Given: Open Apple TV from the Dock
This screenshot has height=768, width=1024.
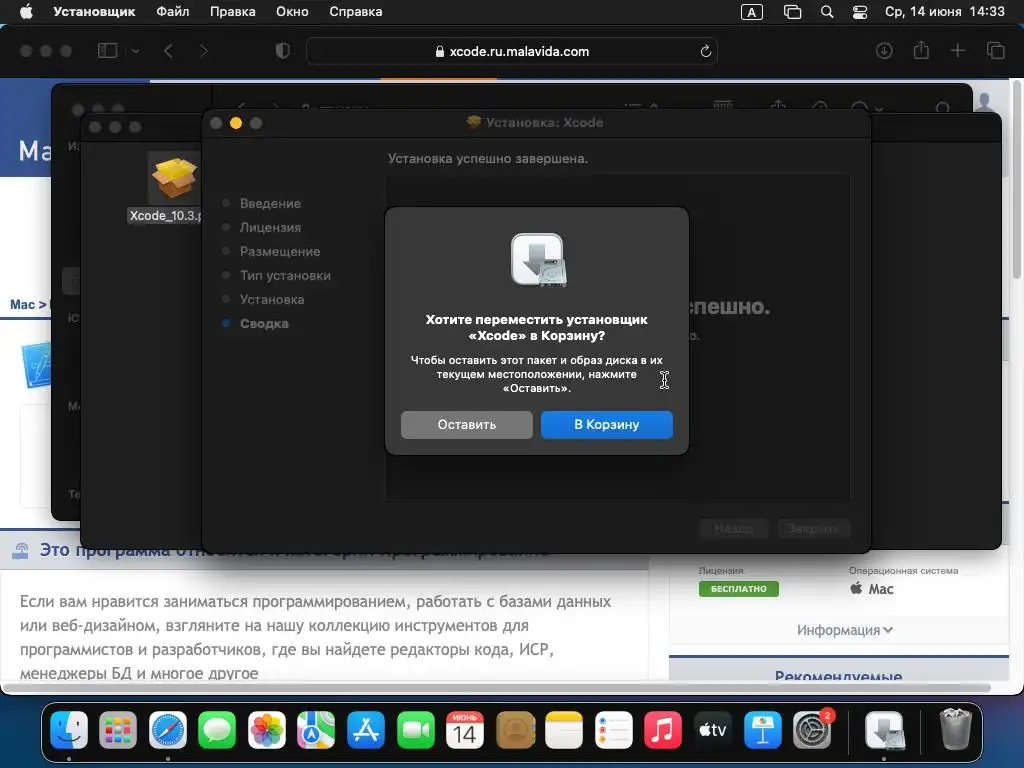Looking at the screenshot, I should point(712,730).
